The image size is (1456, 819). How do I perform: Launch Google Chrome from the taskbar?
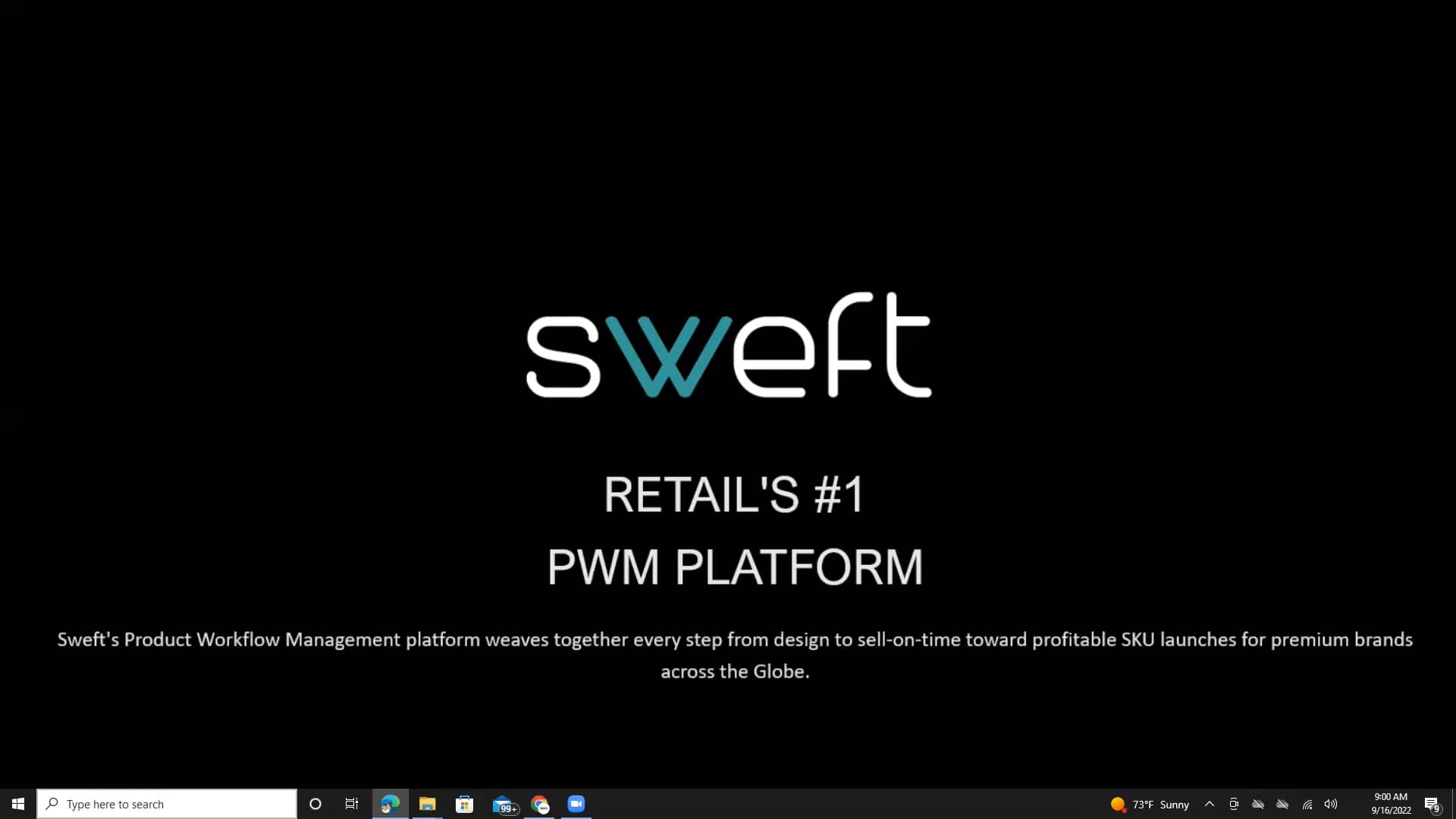click(541, 804)
